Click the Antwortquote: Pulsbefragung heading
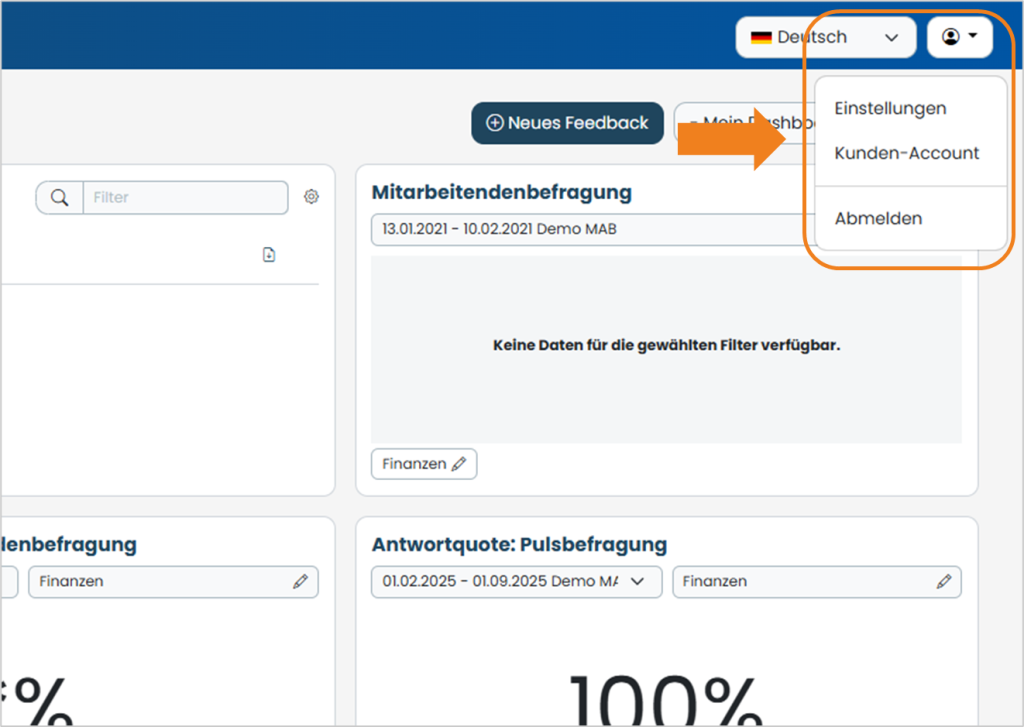Screen dimensions: 1024x727 click(x=519, y=544)
